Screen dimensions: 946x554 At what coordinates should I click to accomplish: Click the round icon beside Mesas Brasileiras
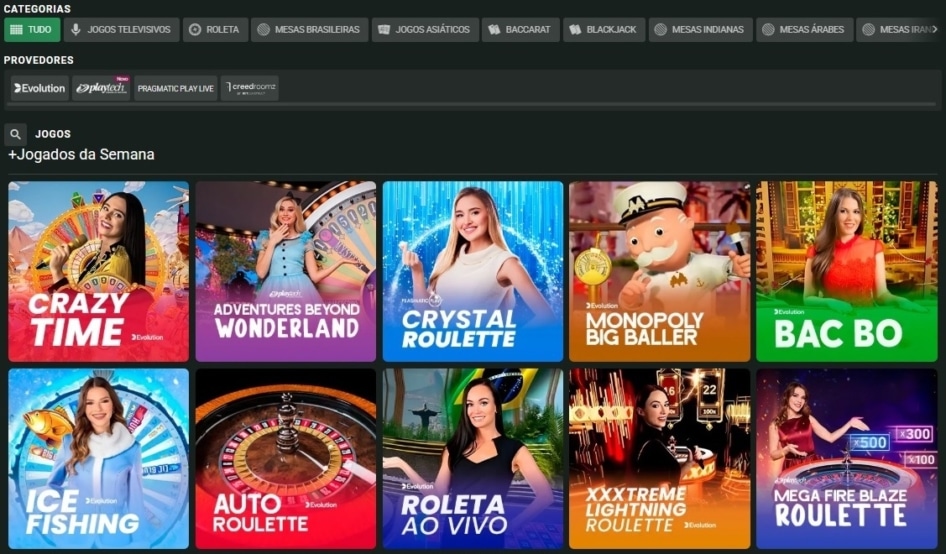click(x=264, y=30)
